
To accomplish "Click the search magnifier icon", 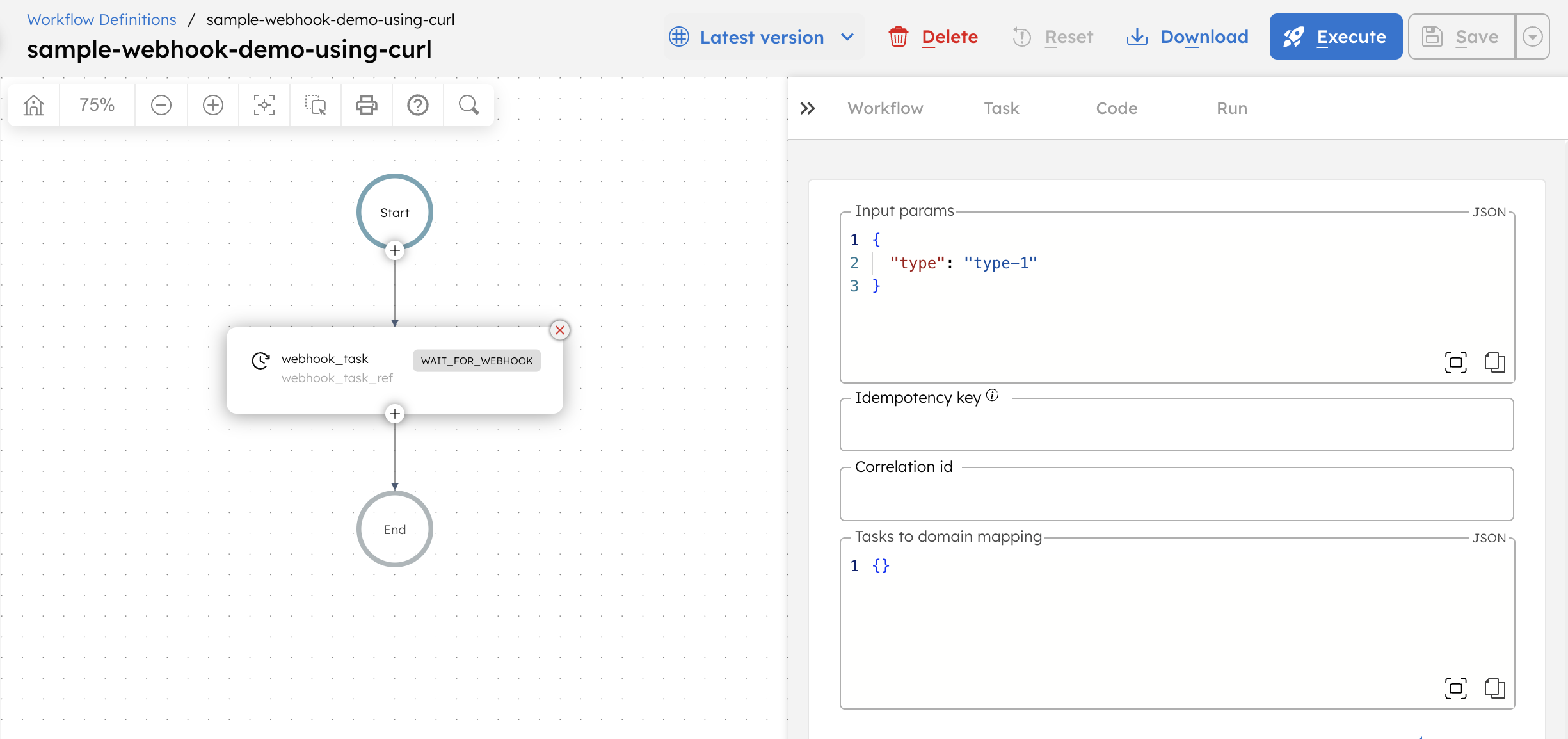I will 469,105.
